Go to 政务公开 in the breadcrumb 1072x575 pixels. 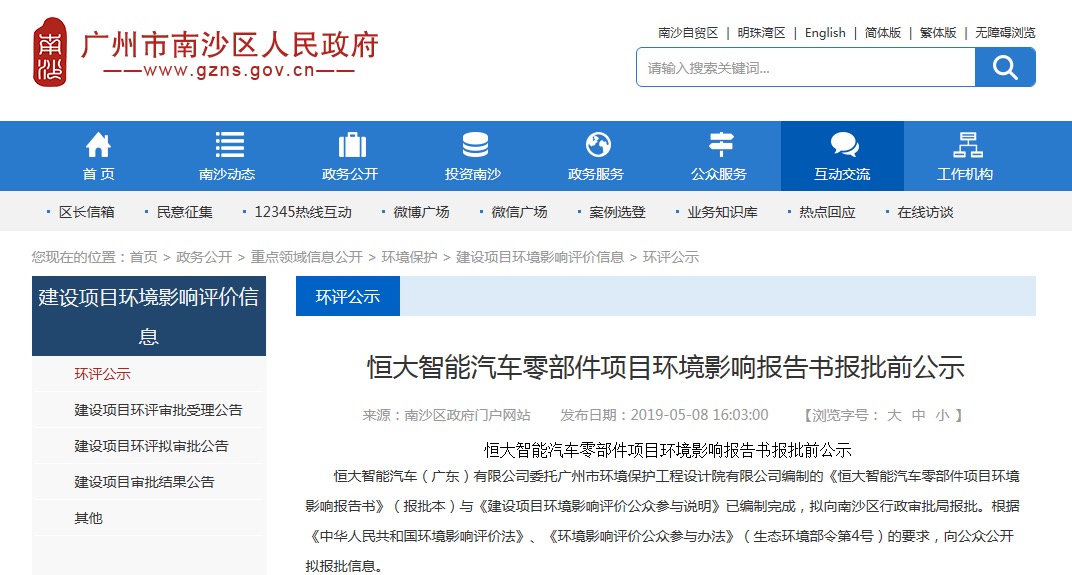(204, 257)
